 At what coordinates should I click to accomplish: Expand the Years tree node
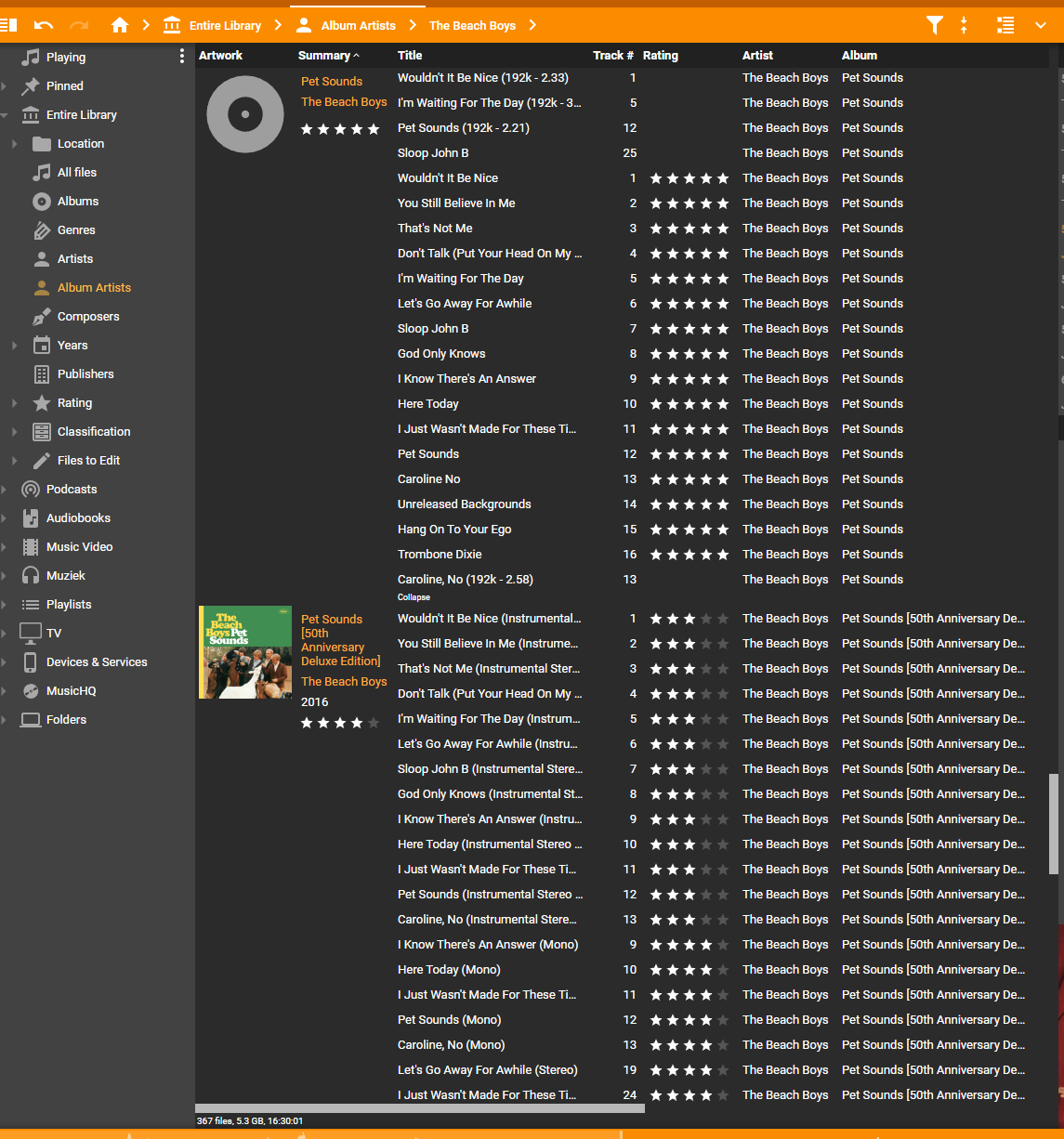(15, 346)
